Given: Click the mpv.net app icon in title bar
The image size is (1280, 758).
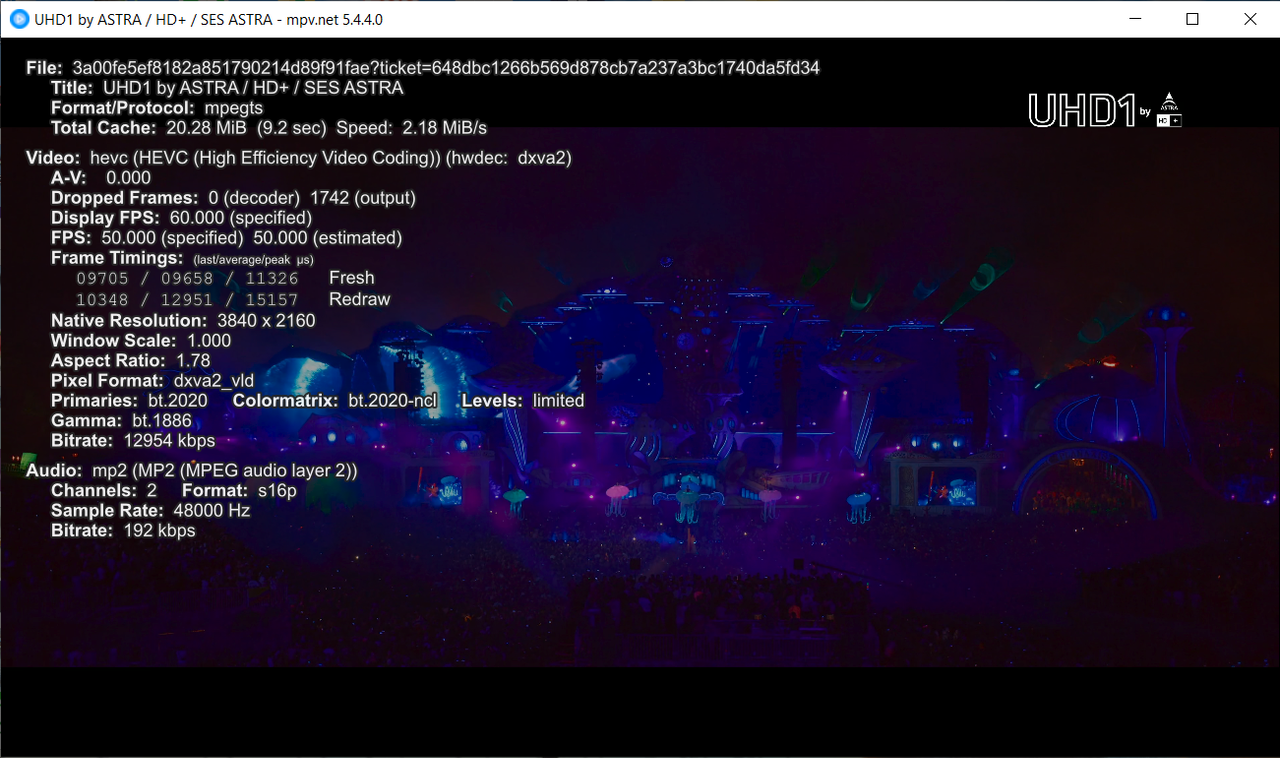Looking at the screenshot, I should pyautogui.click(x=19, y=19).
